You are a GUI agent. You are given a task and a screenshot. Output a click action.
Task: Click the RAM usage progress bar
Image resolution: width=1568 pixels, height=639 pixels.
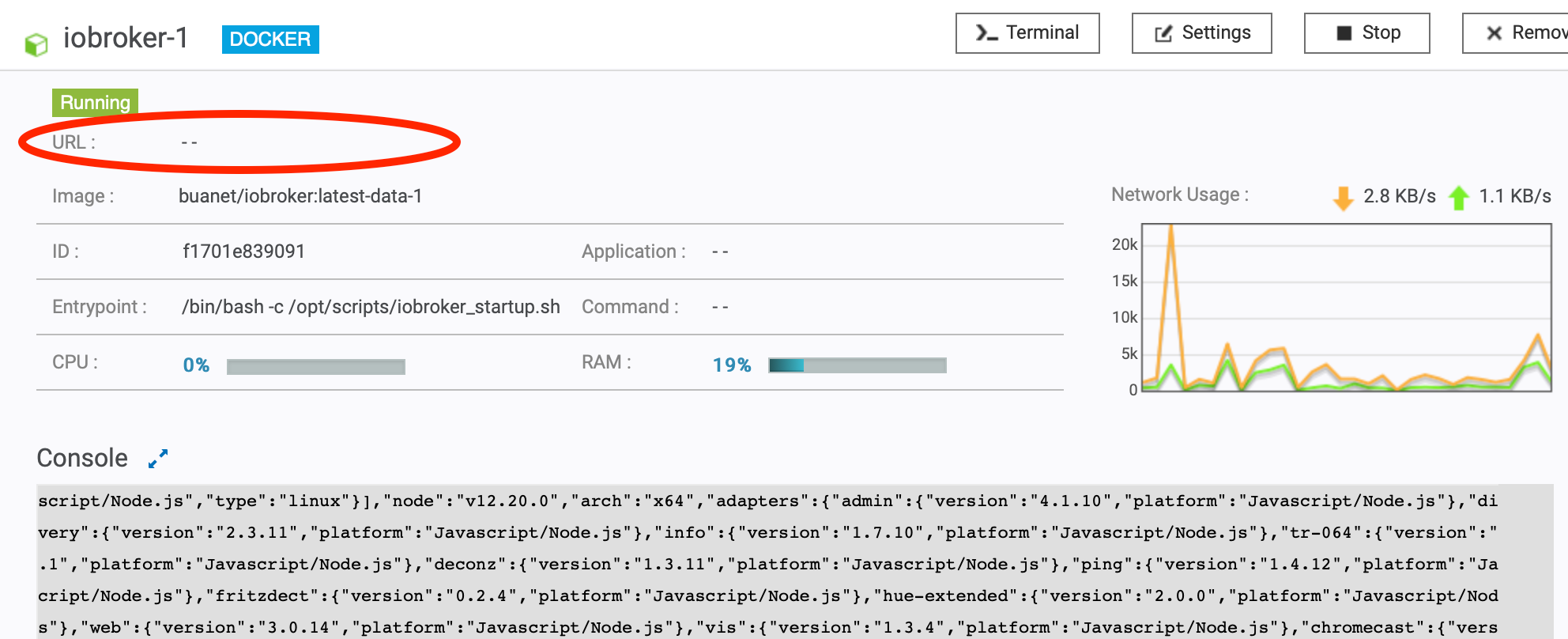857,365
